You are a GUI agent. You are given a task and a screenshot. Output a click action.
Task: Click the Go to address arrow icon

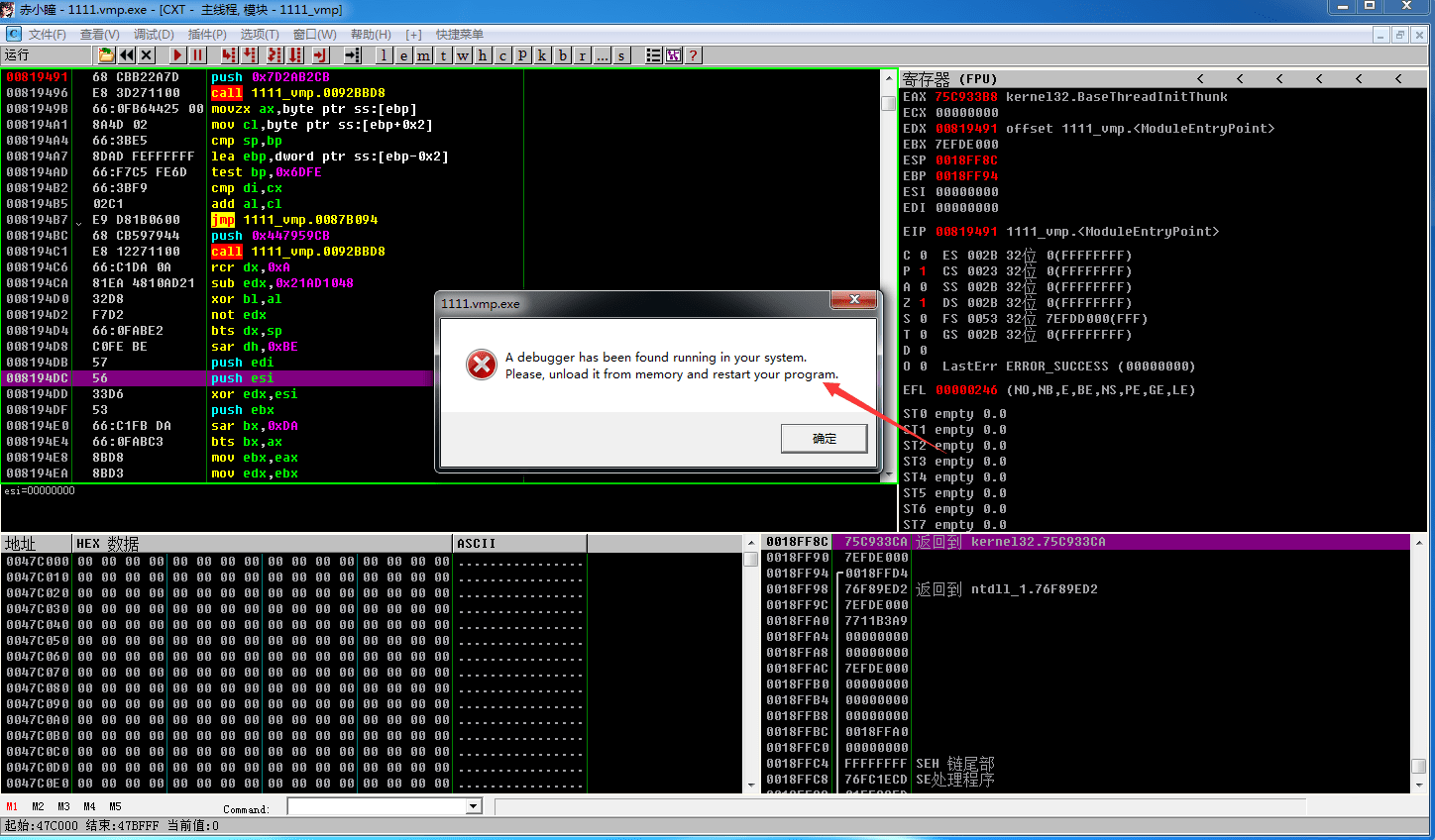352,55
